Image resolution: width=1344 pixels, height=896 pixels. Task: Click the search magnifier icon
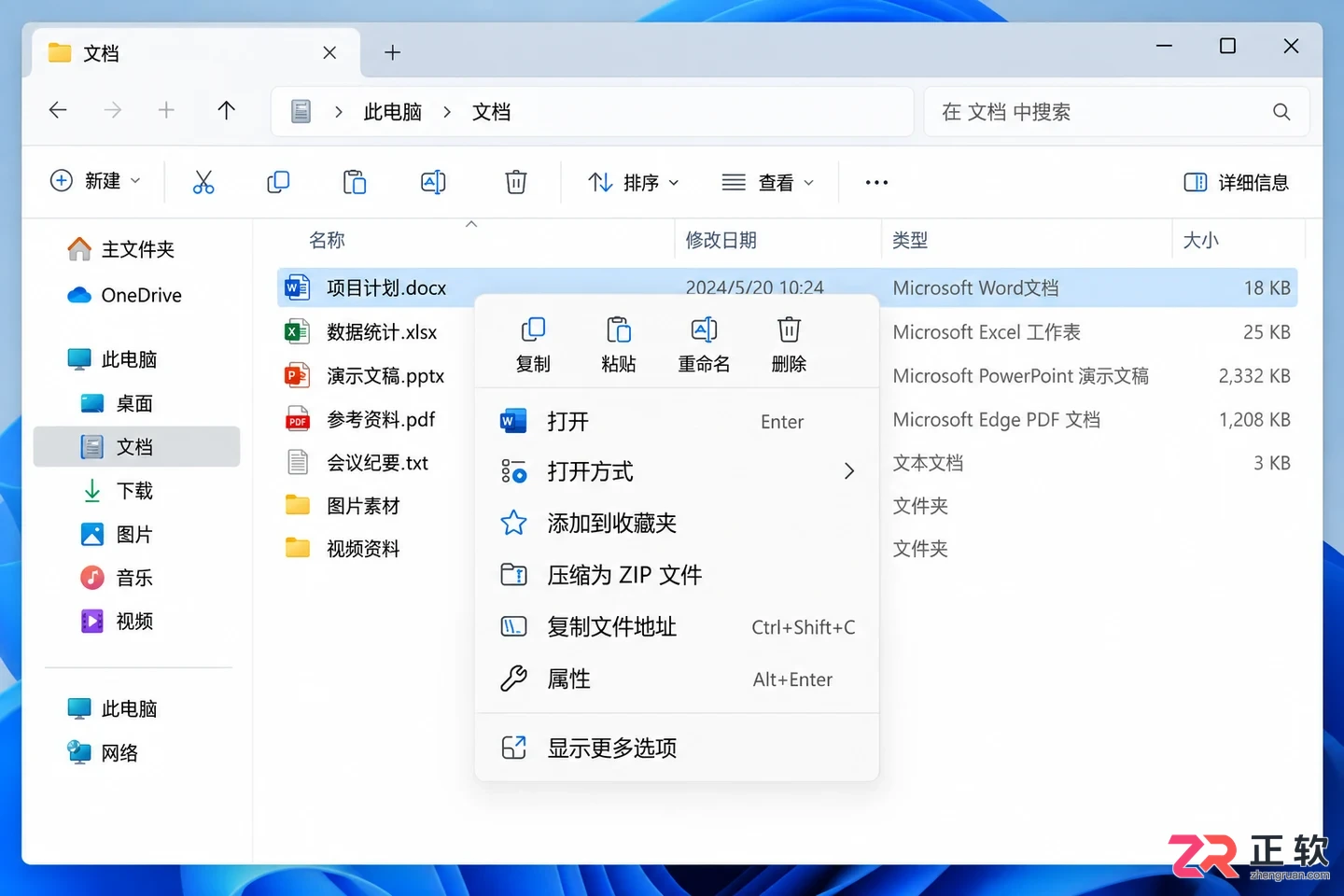[1281, 112]
